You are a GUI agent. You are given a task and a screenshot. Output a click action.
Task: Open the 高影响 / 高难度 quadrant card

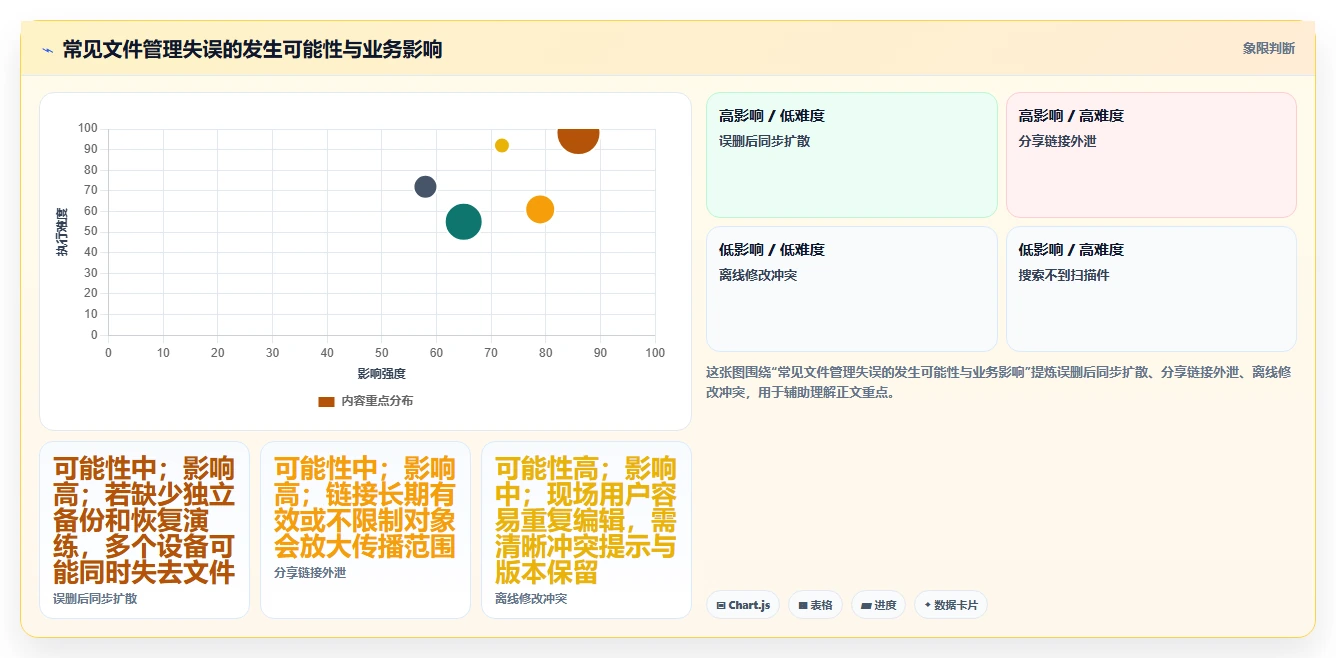click(1151, 155)
